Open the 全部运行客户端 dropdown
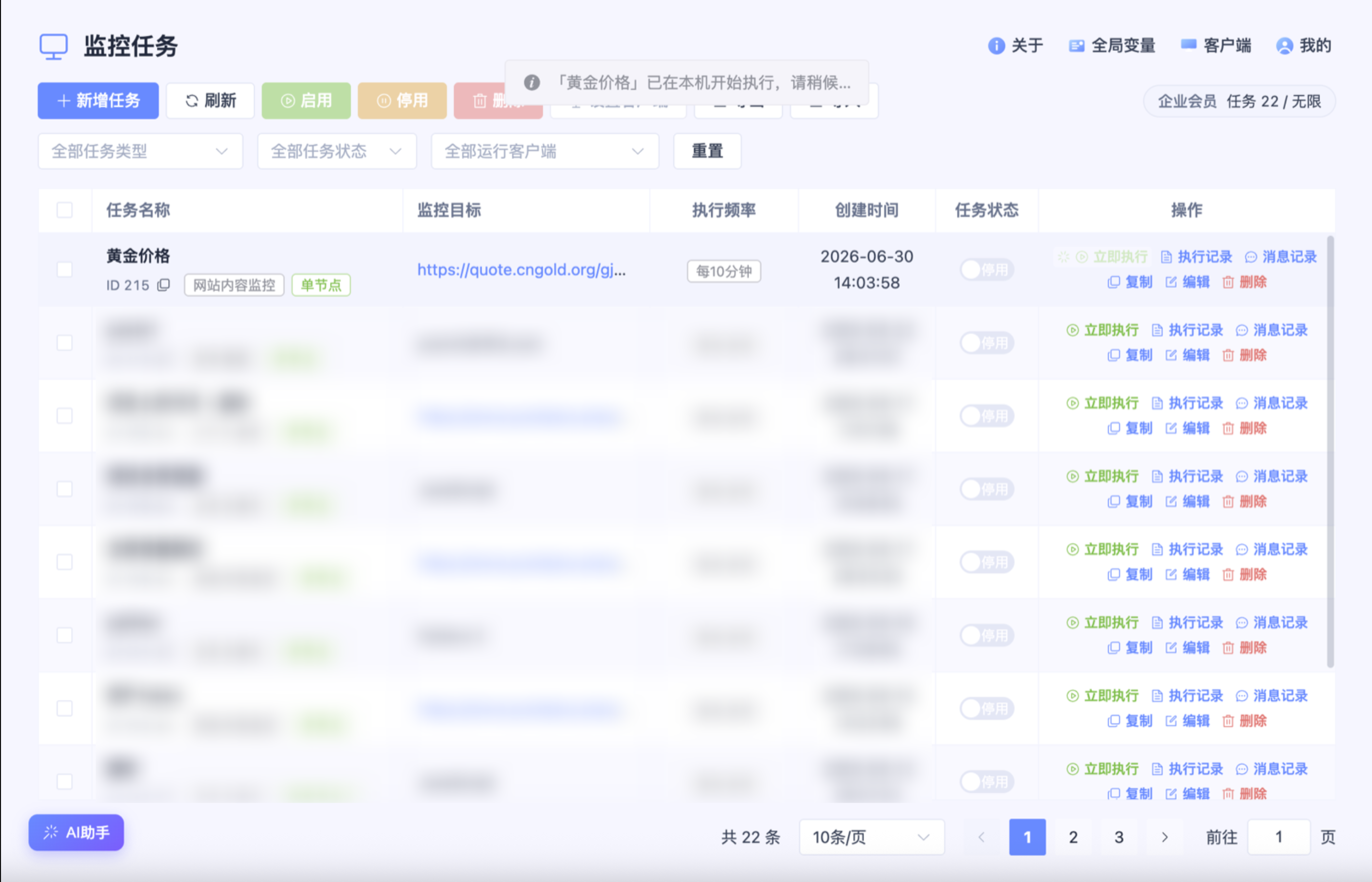Viewport: 1372px width, 882px height. pos(545,151)
